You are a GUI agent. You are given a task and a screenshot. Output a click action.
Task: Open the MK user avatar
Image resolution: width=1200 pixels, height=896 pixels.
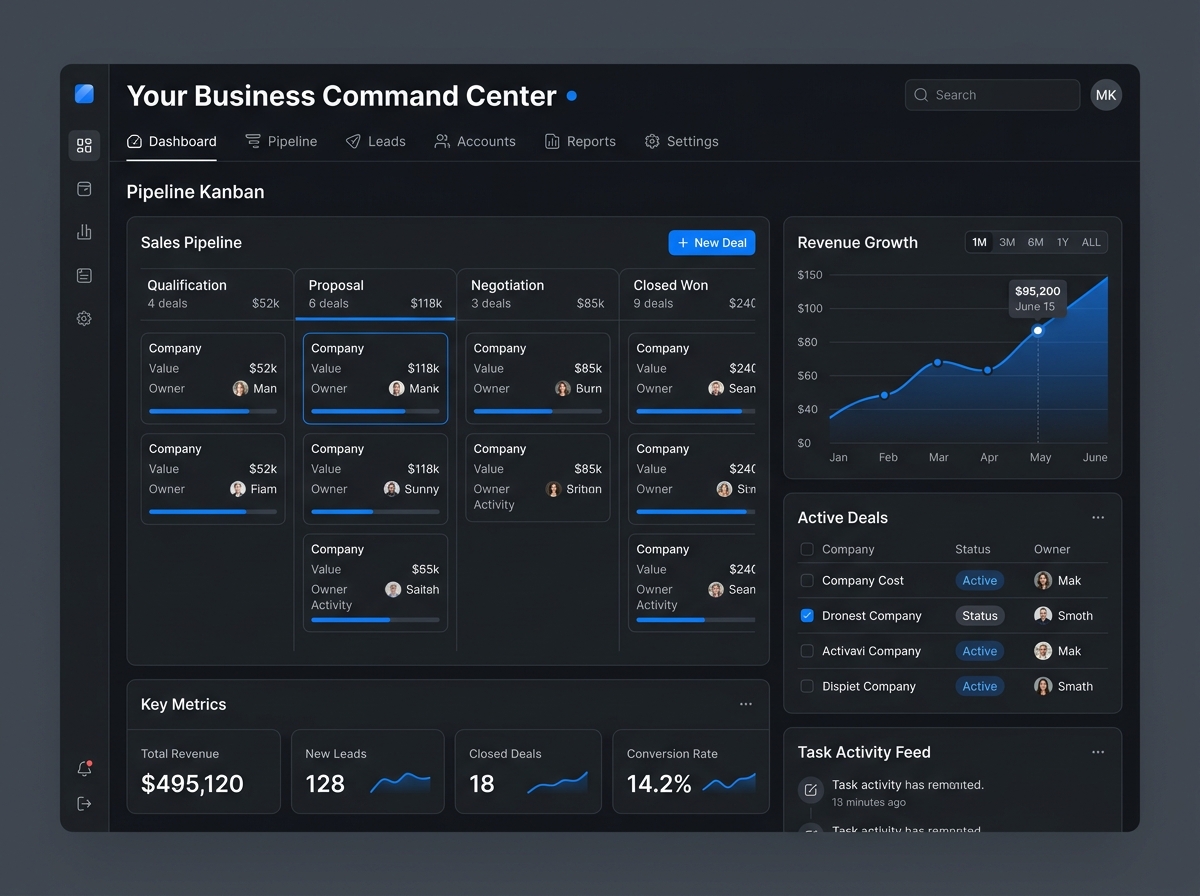[x=1106, y=95]
